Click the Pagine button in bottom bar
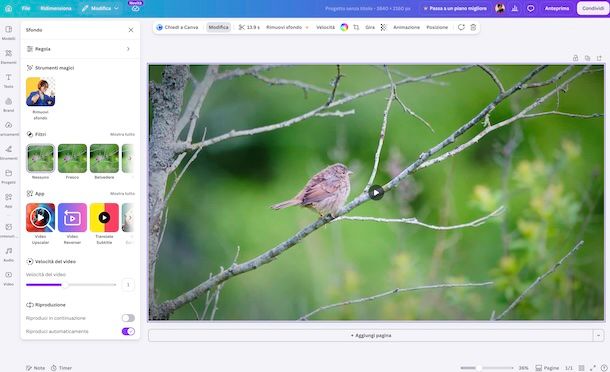 click(547, 368)
